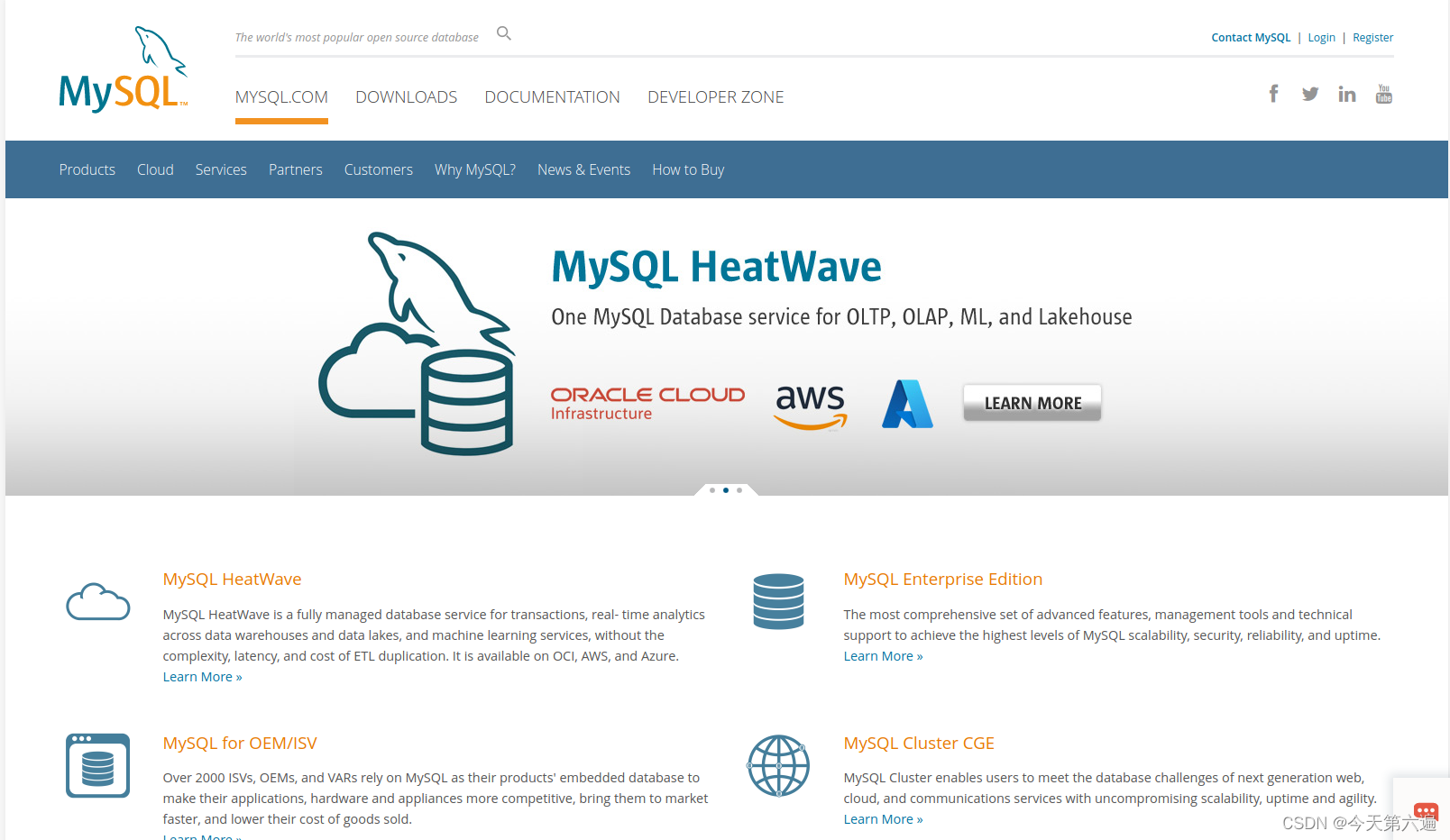This screenshot has height=840, width=1450.
Task: Click Learn More under Cluster CGE
Action: (884, 819)
